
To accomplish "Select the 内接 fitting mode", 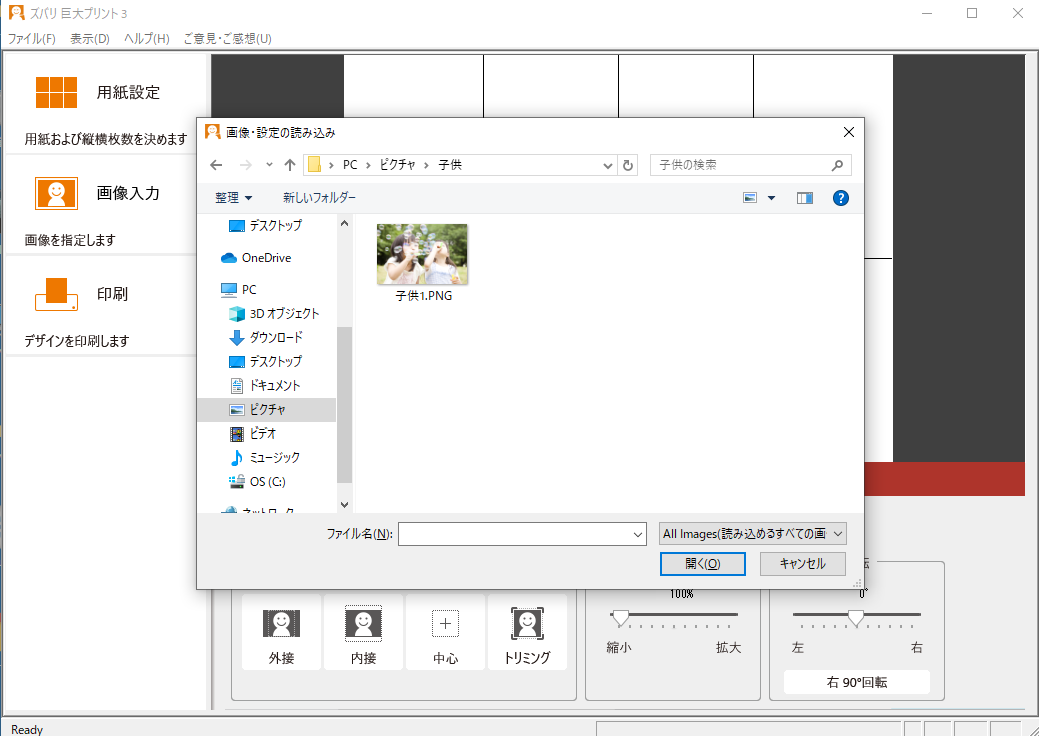I will point(363,632).
